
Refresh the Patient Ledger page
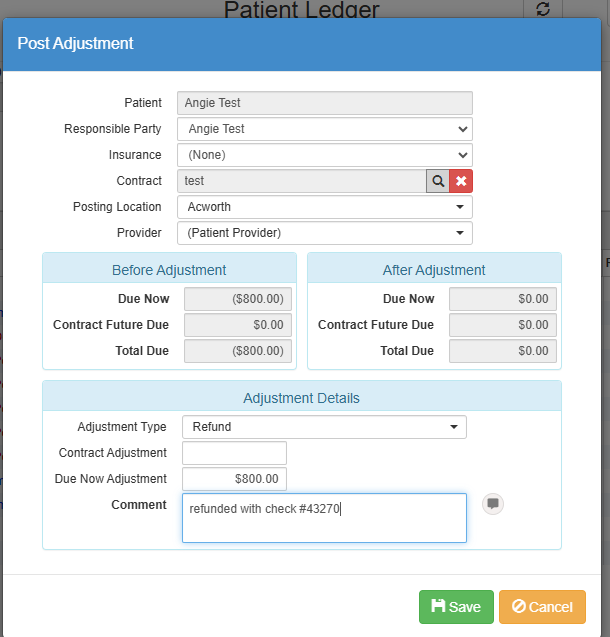click(543, 9)
